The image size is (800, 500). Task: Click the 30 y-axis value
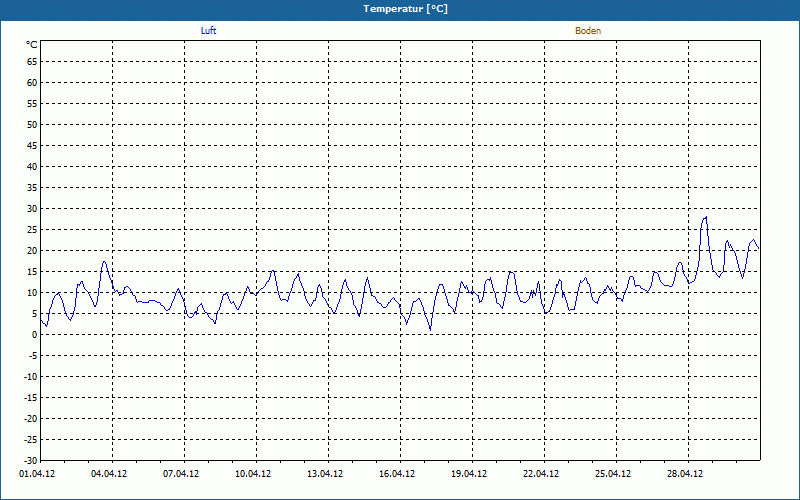click(x=32, y=209)
